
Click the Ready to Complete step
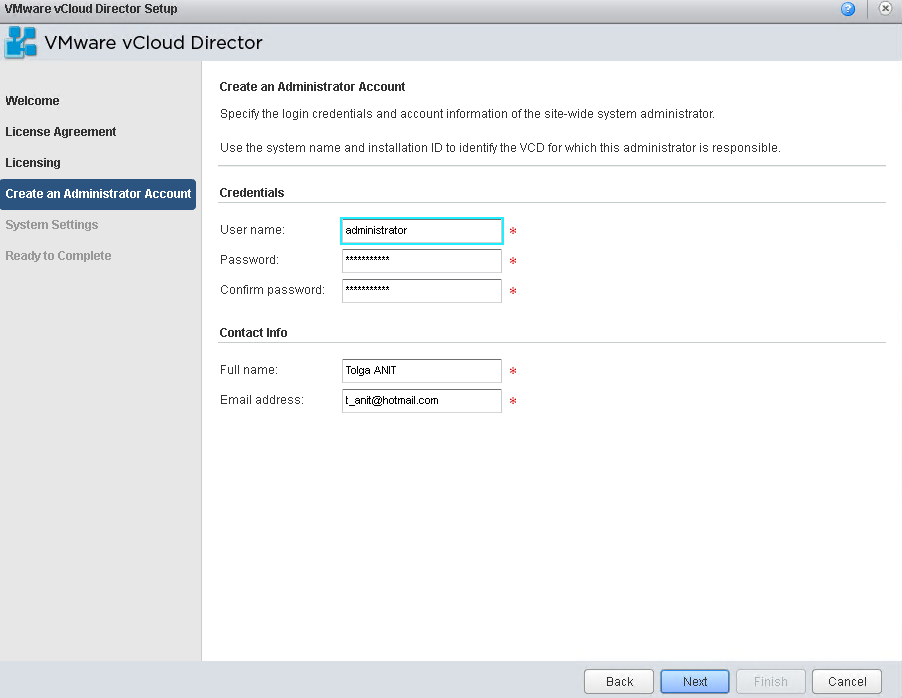coord(58,256)
